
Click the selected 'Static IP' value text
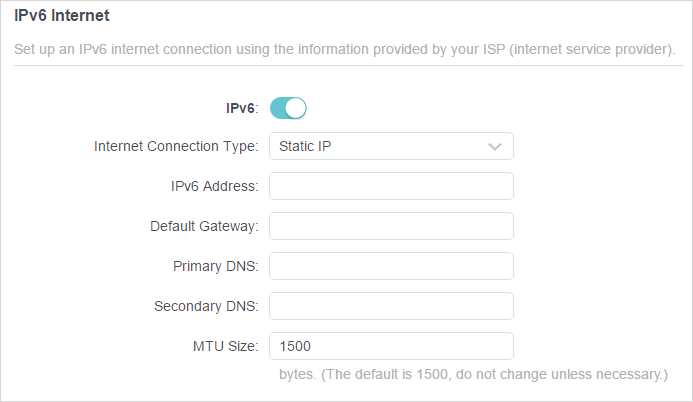[305, 146]
